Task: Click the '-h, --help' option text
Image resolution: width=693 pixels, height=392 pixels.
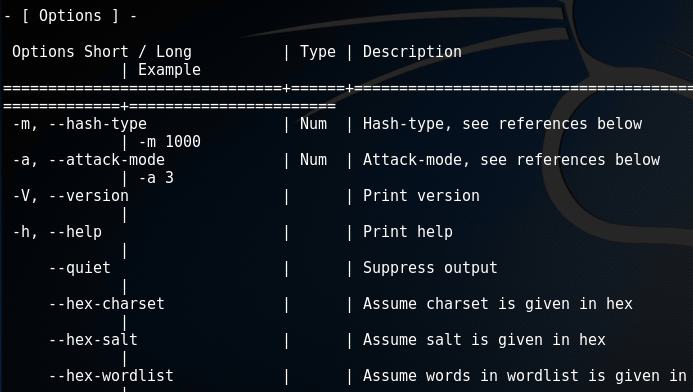Action: (x=57, y=232)
